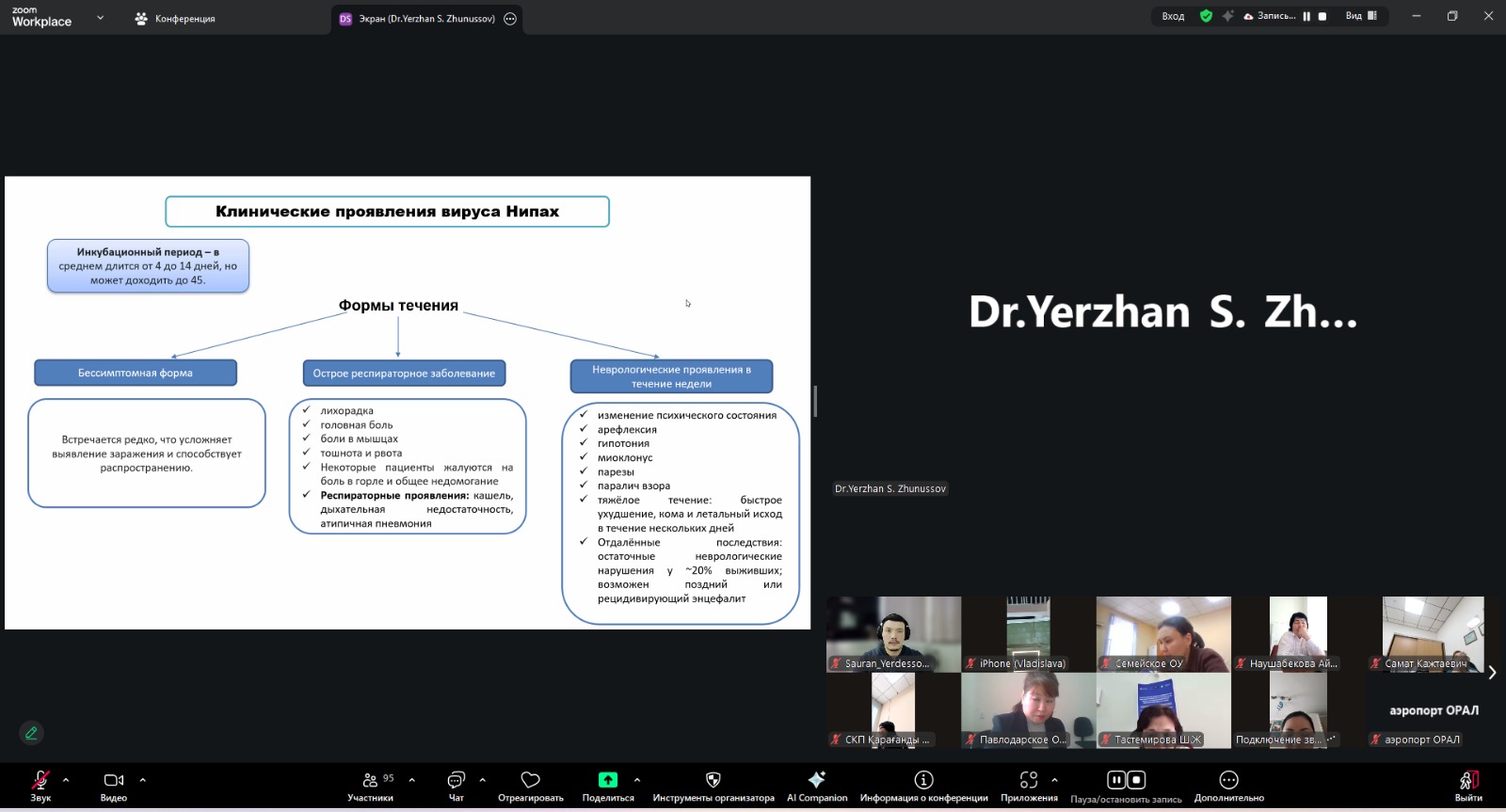Image resolution: width=1506 pixels, height=812 pixels.
Task: Show next page of participant thumbnails
Action: click(1492, 672)
